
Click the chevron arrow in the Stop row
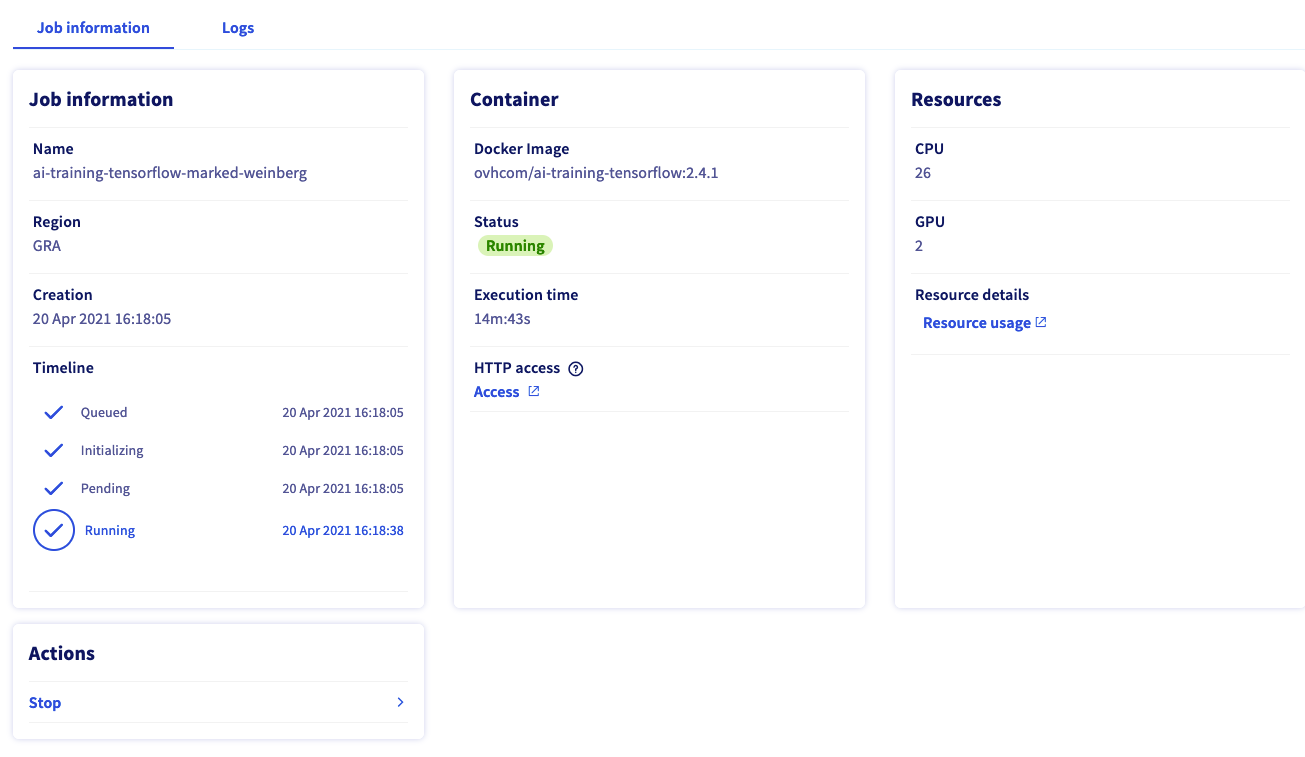click(400, 702)
